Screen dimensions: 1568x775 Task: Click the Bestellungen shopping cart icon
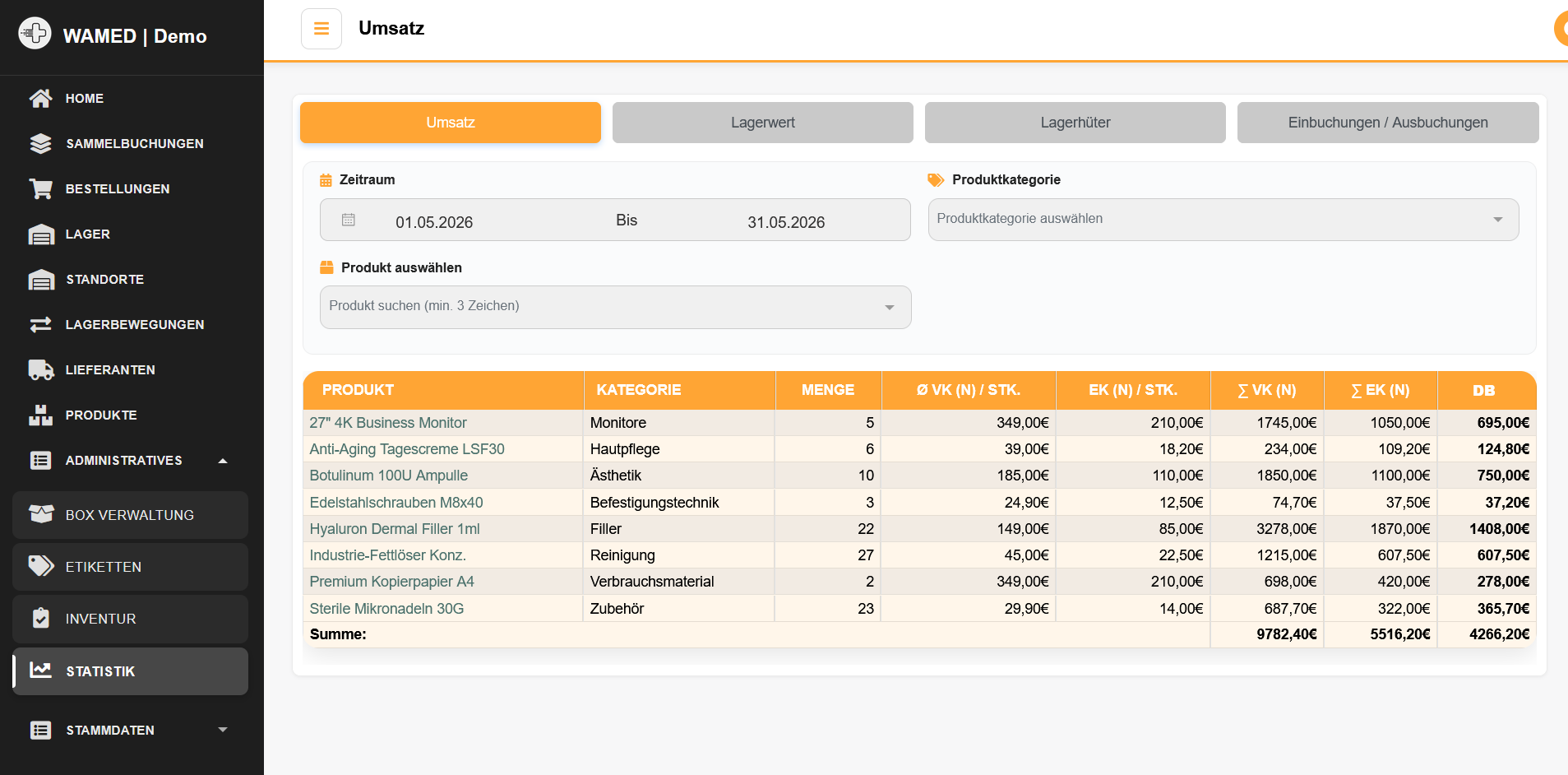(x=40, y=188)
